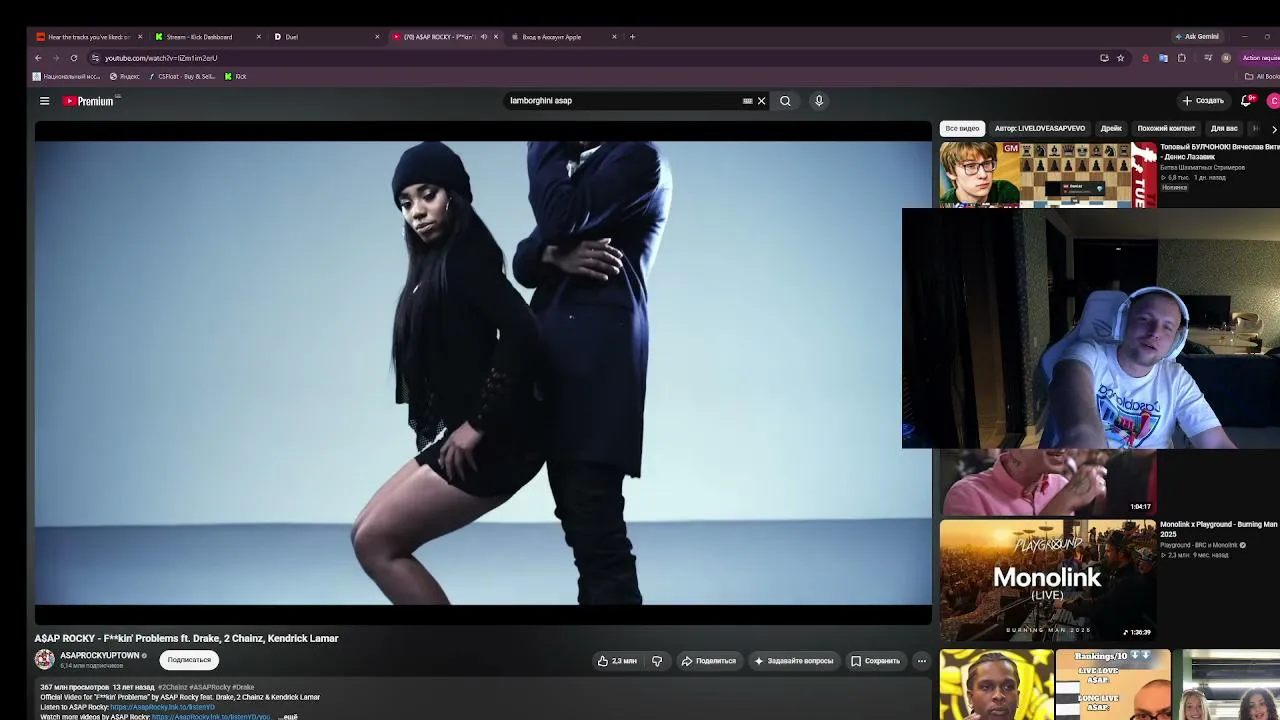Click the Ask Gemini button
1280x720 pixels.
click(x=1197, y=37)
